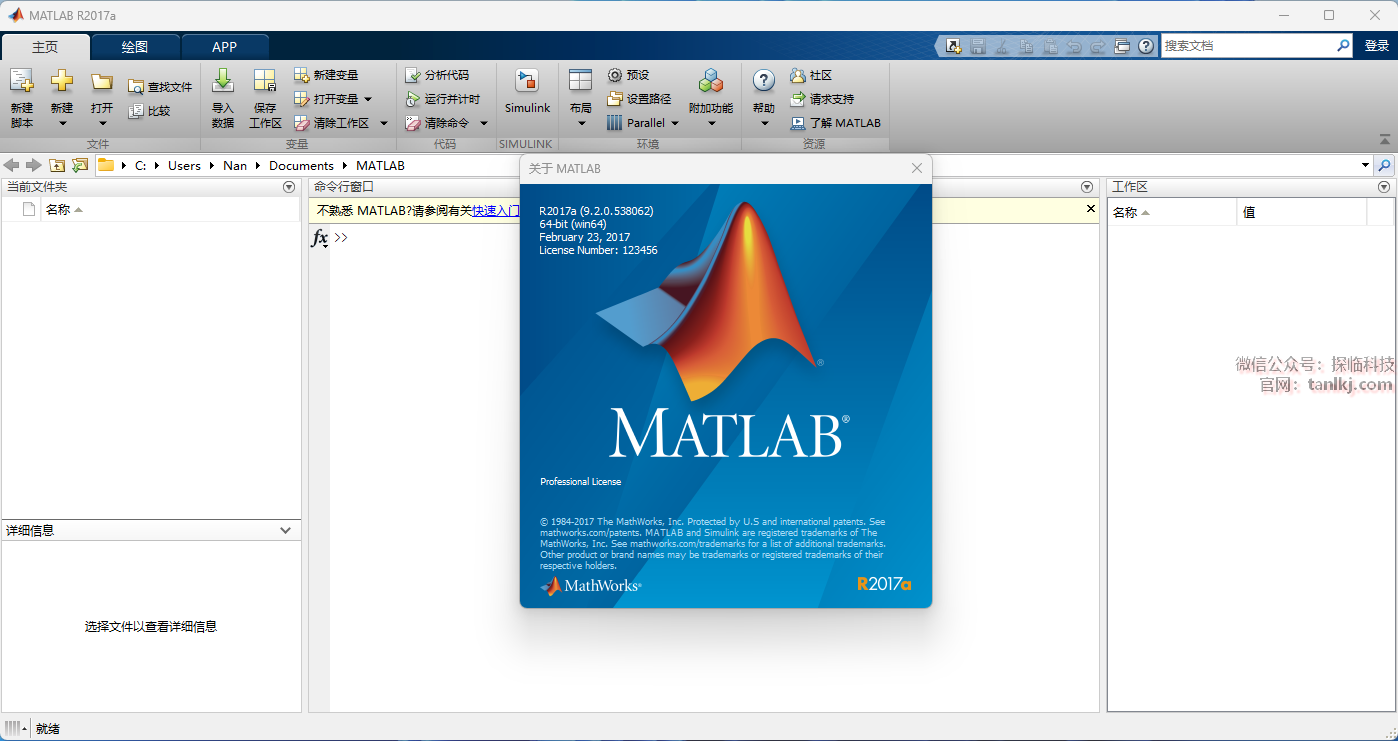The image size is (1398, 741).
Task: Navigate back in folder history
Action: 12,165
